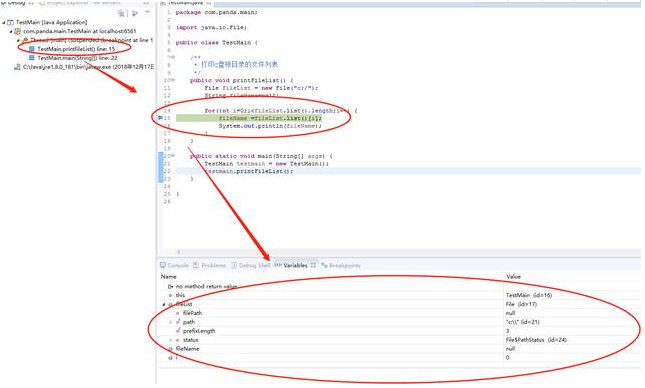The width and height of the screenshot is (645, 388).
Task: Select TestMain.printFileList() line 15 stack frame
Action: [76, 49]
